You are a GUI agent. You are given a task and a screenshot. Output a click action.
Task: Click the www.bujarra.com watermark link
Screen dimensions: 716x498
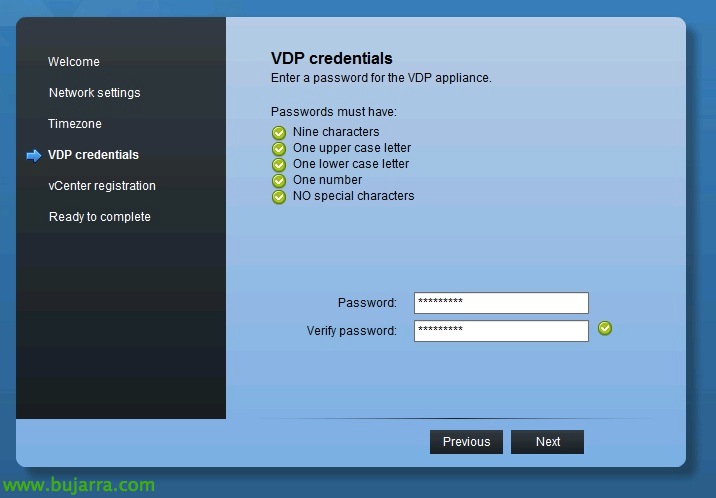tap(79, 485)
